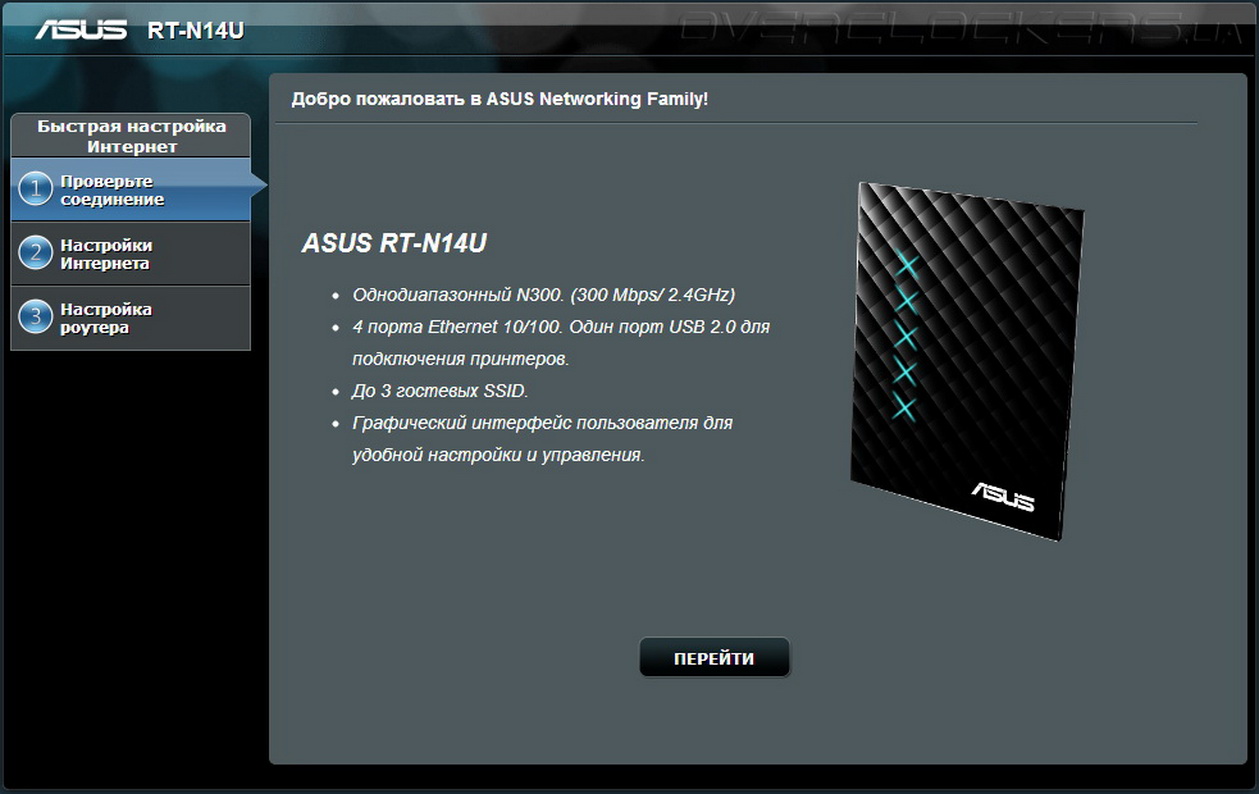The image size is (1259, 794).
Task: Click the router product image
Action: pyautogui.click(x=967, y=361)
